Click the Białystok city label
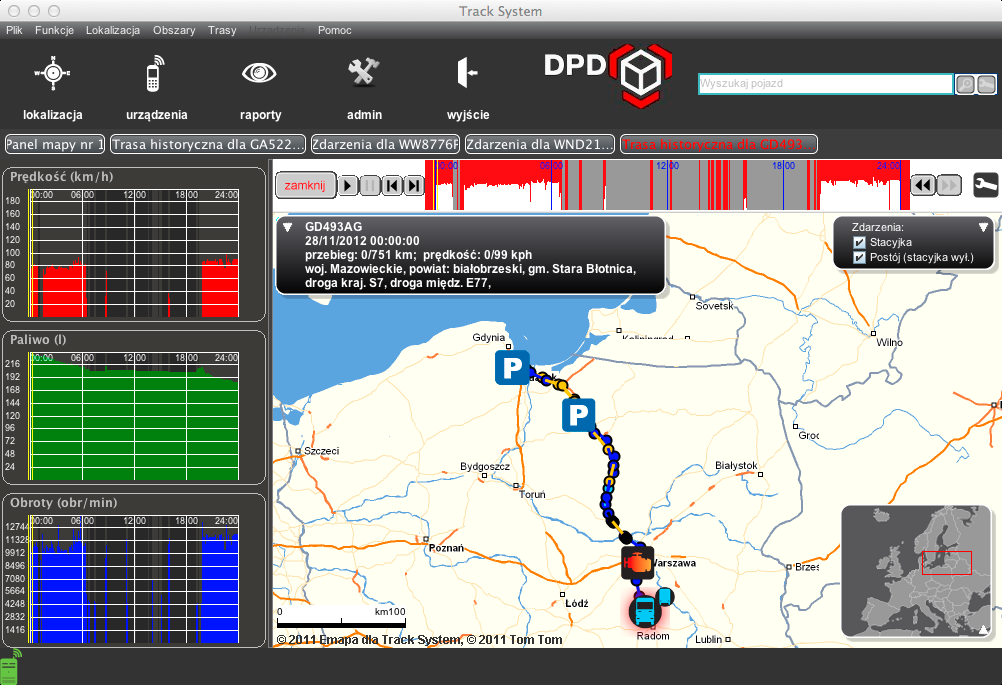The width and height of the screenshot is (1002, 685). (x=736, y=465)
